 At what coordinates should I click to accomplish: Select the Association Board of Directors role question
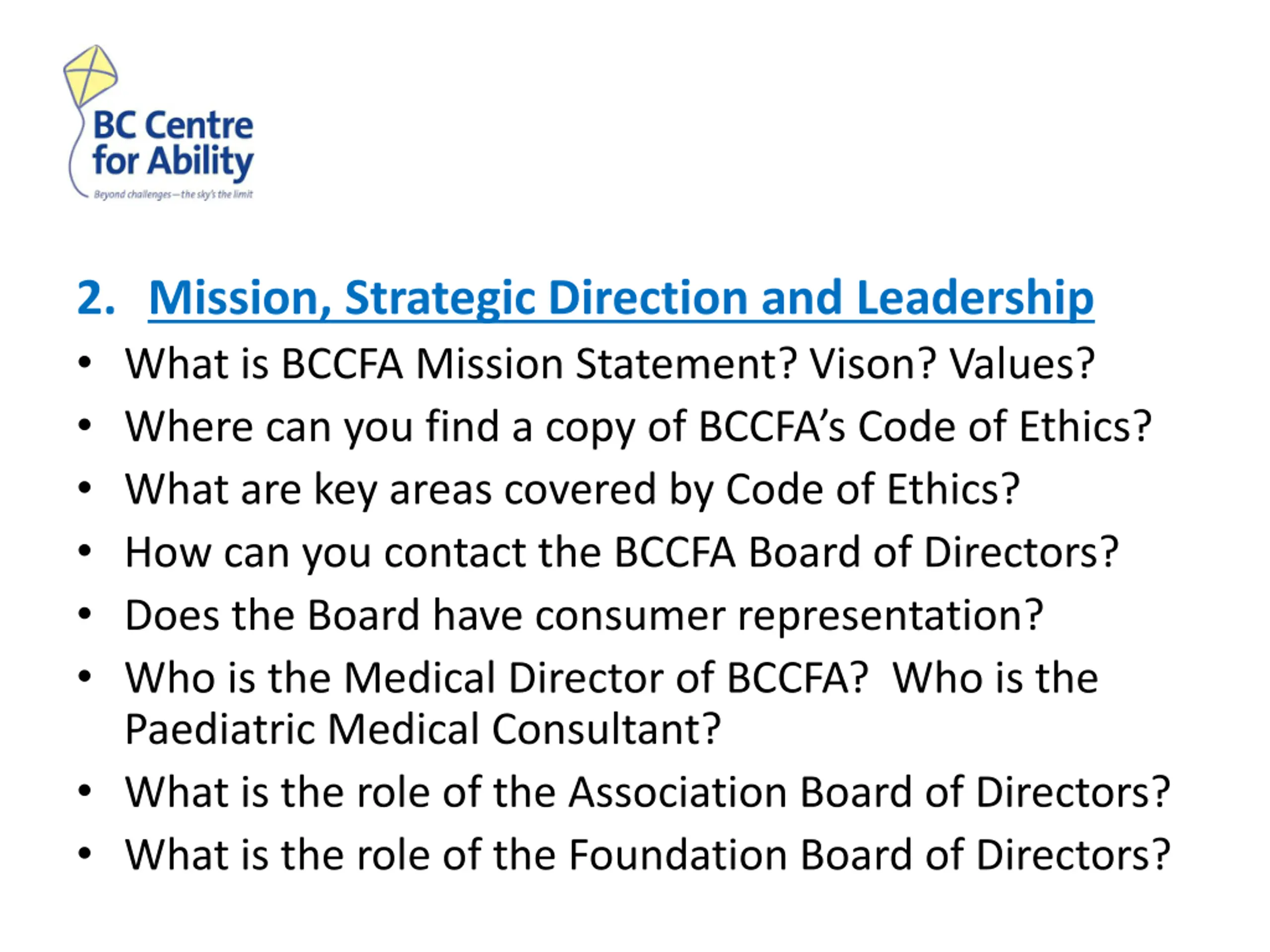647,792
